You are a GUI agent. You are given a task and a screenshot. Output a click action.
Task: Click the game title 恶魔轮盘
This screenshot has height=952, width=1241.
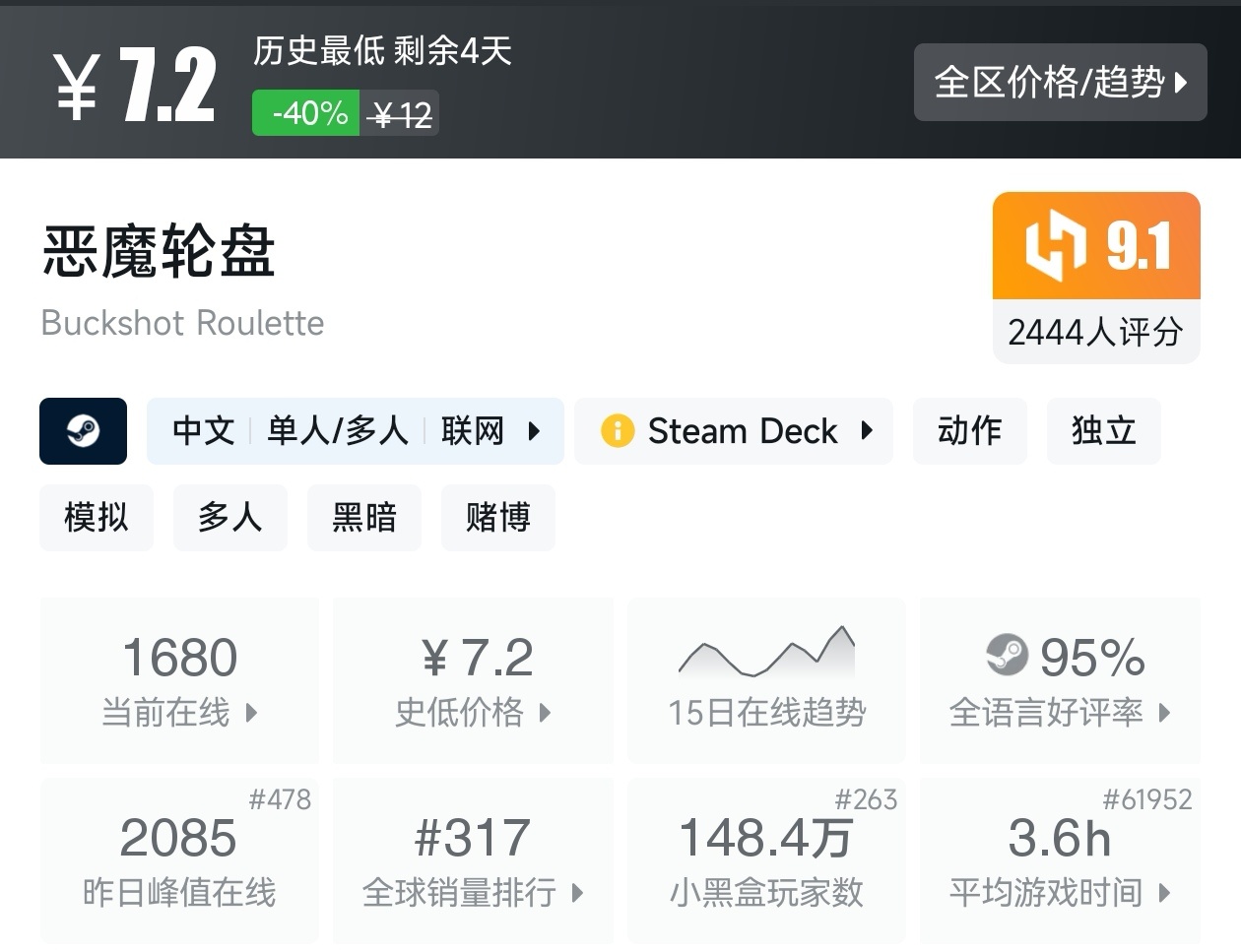point(159,251)
